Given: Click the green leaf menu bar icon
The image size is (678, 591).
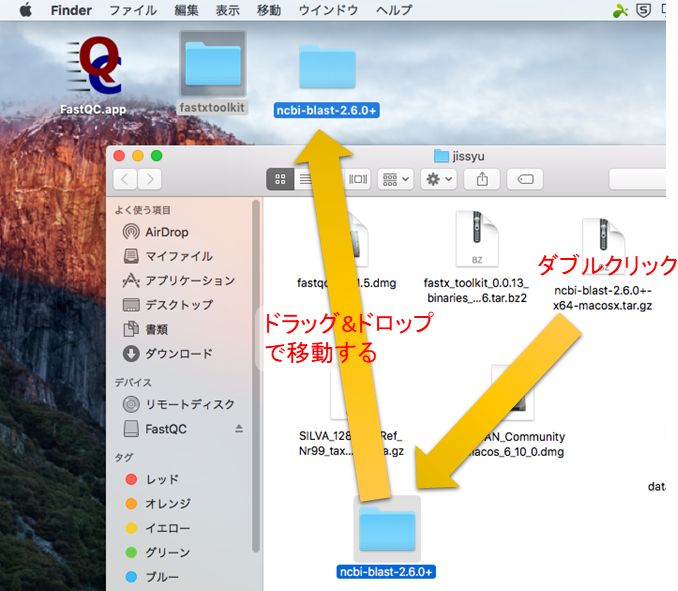Looking at the screenshot, I should (620, 10).
